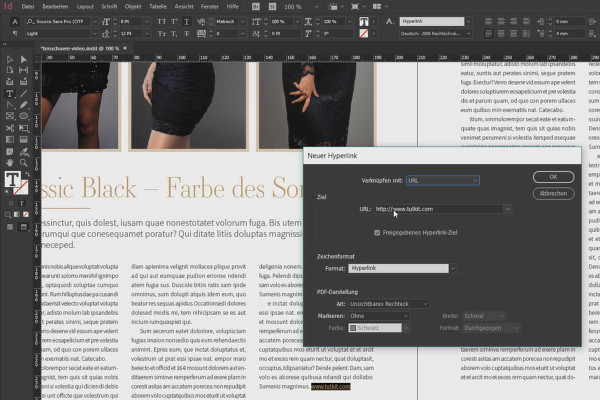
Task: Toggle Freigegebenes Hyperlink-Ziel checkbox
Action: click(x=377, y=232)
